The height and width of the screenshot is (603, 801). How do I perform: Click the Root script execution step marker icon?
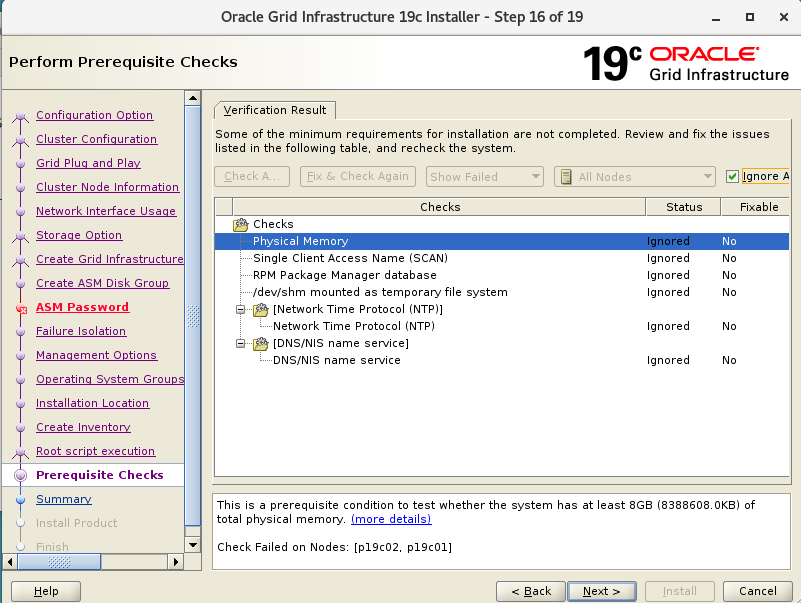point(20,453)
